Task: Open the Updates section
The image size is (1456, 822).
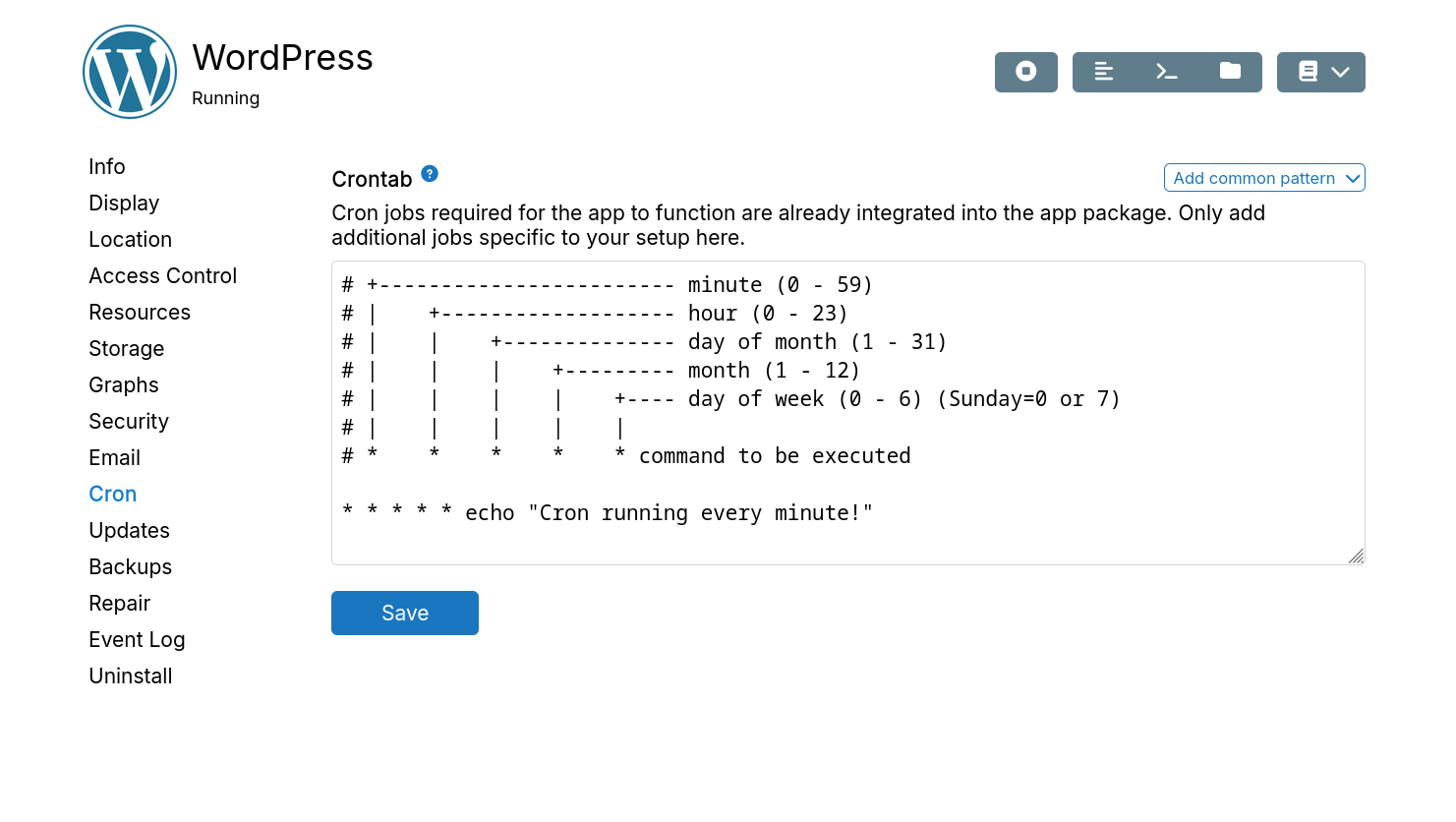Action: (x=129, y=531)
